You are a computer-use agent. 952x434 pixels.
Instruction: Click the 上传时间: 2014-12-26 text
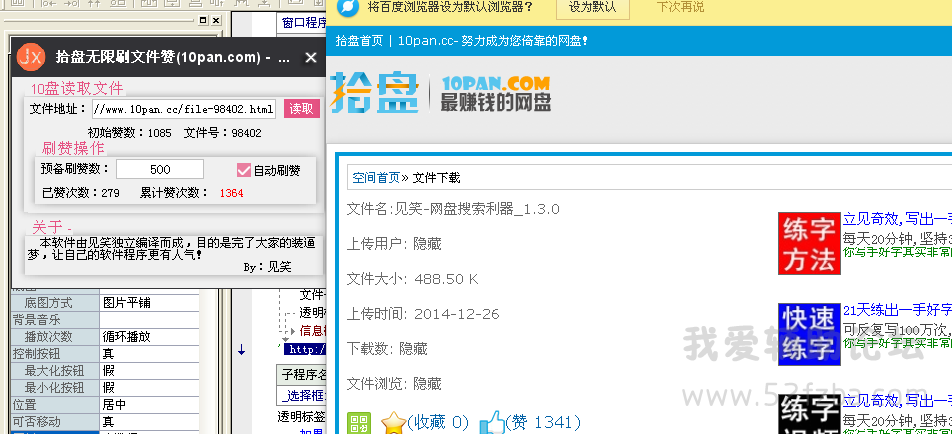423,314
